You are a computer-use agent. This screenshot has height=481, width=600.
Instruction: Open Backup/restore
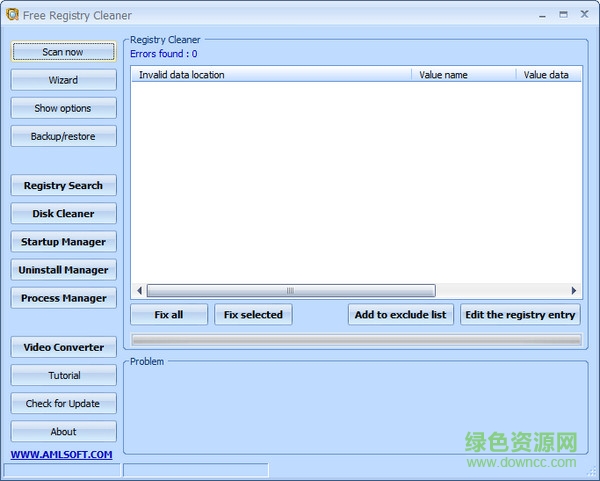point(63,136)
